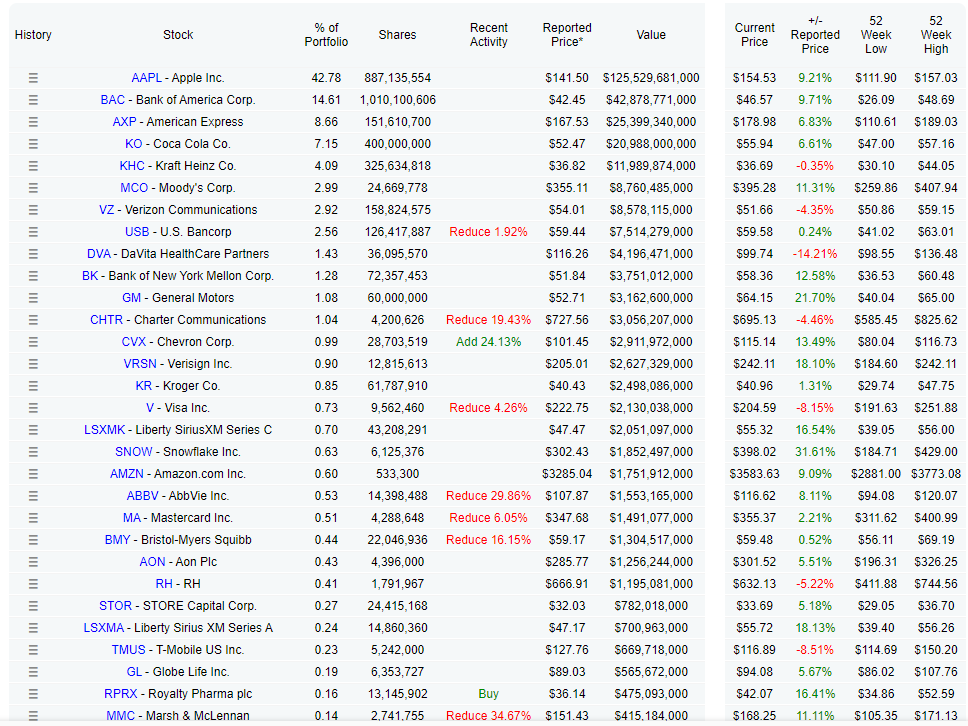Open history icon for STORE Capital row
Image resolution: width=968 pixels, height=726 pixels.
pyautogui.click(x=33, y=606)
